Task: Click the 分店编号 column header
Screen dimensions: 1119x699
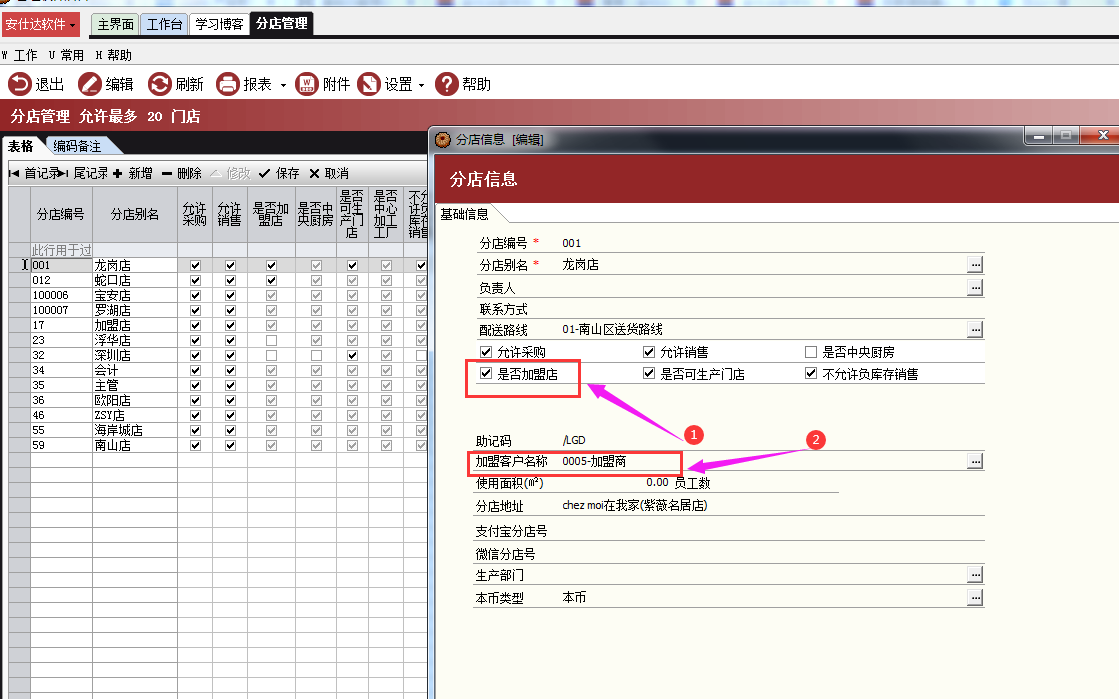Action: [61, 214]
